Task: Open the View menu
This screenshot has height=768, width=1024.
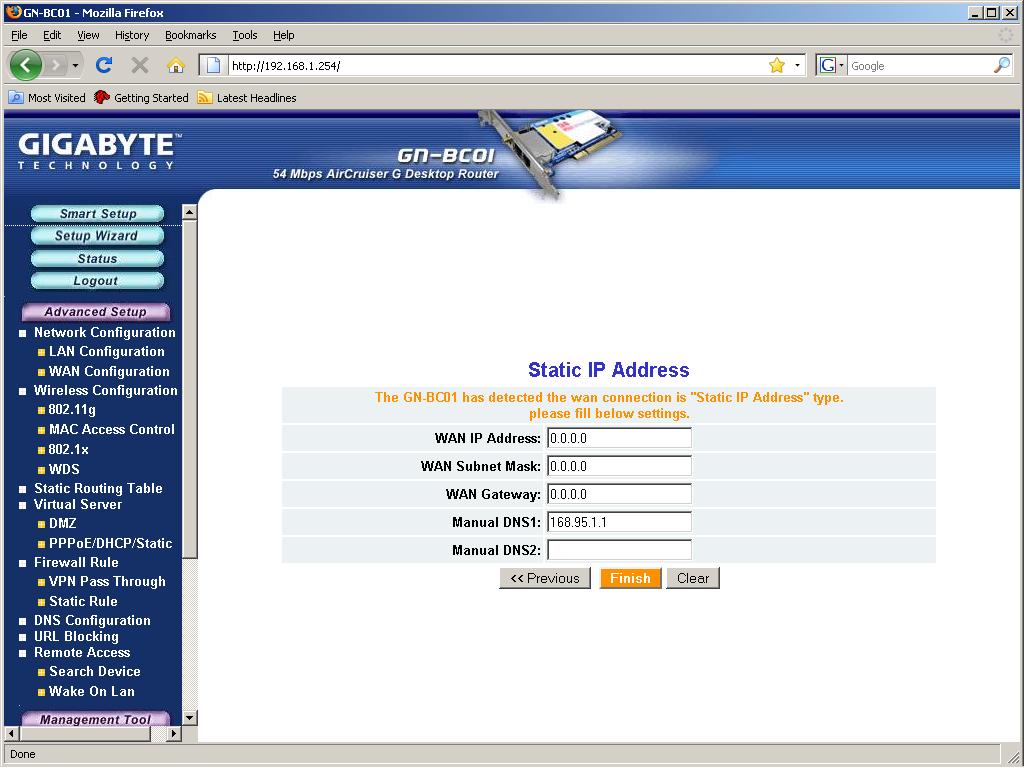Action: coord(88,35)
